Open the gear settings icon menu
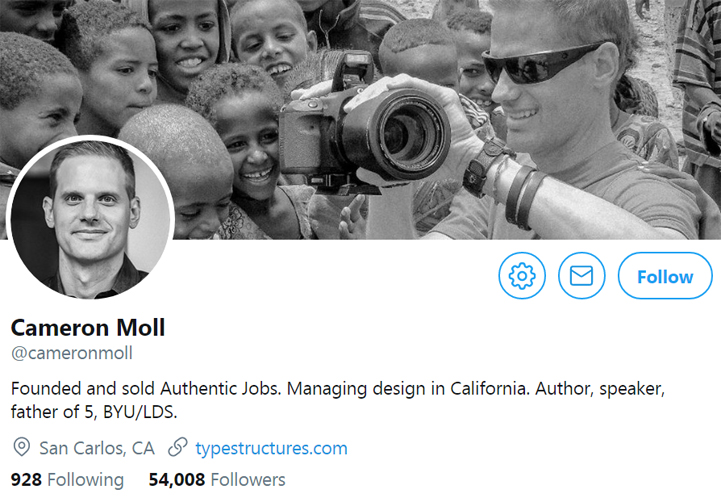Viewport: 721px width, 502px height. pos(522,276)
